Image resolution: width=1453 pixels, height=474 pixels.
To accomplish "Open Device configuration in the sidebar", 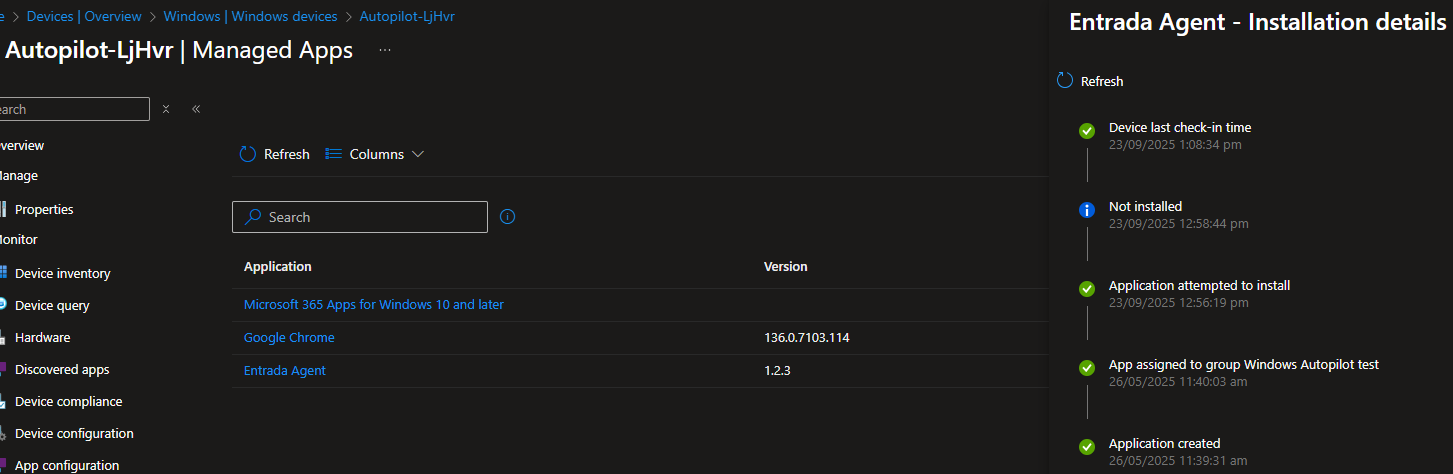I will point(74,433).
